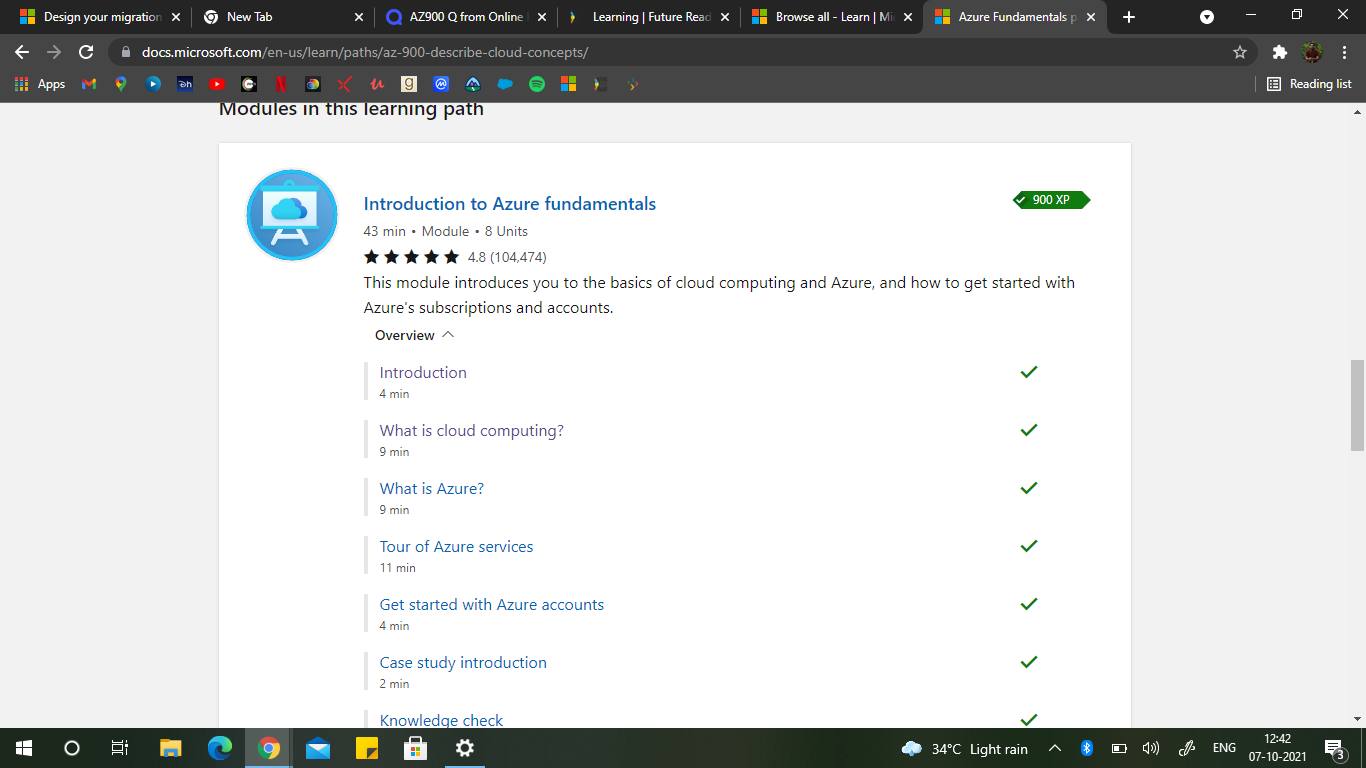Click the battery status tray icon

[1119, 748]
